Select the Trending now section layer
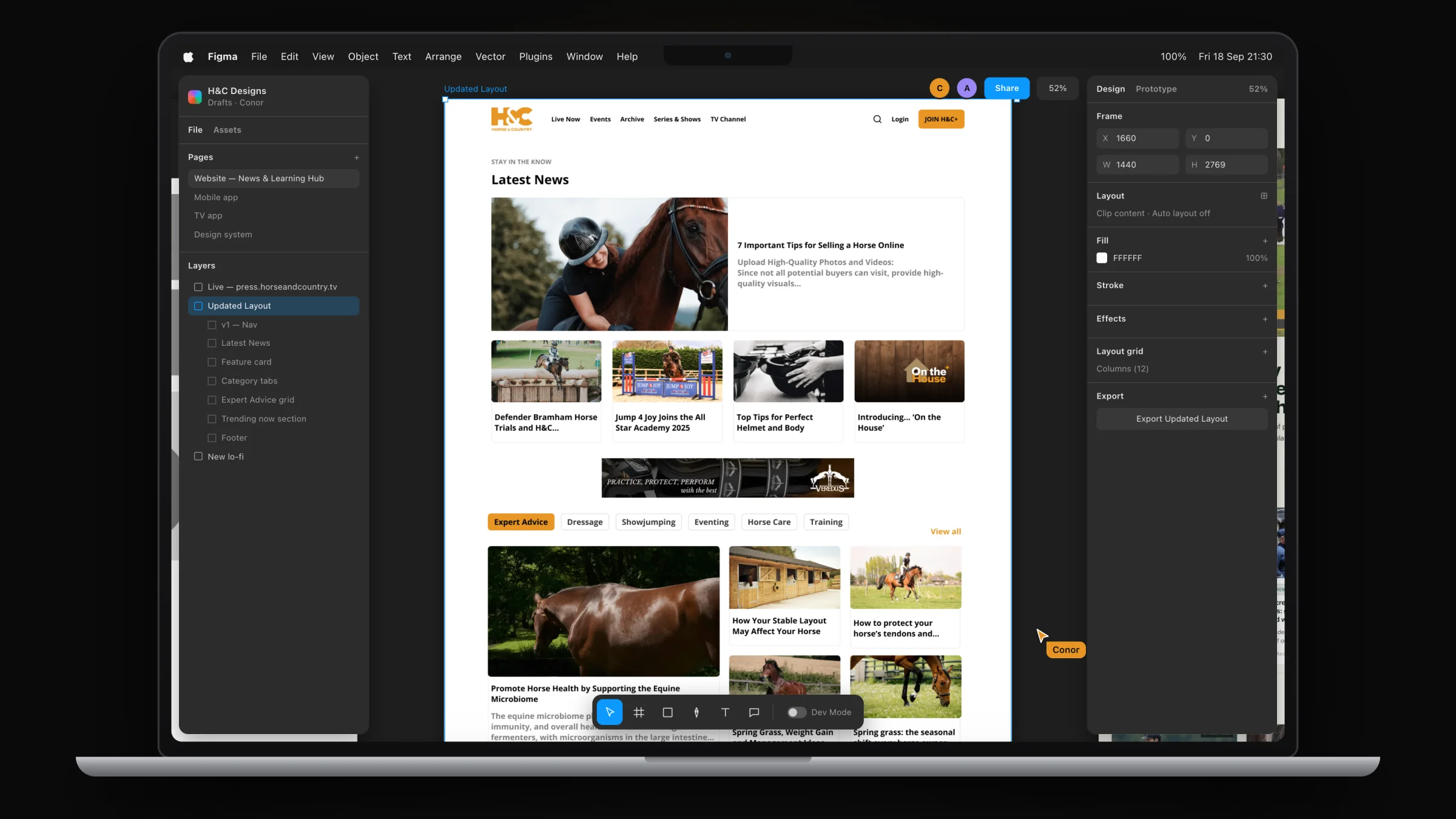This screenshot has height=819, width=1456. point(274,419)
